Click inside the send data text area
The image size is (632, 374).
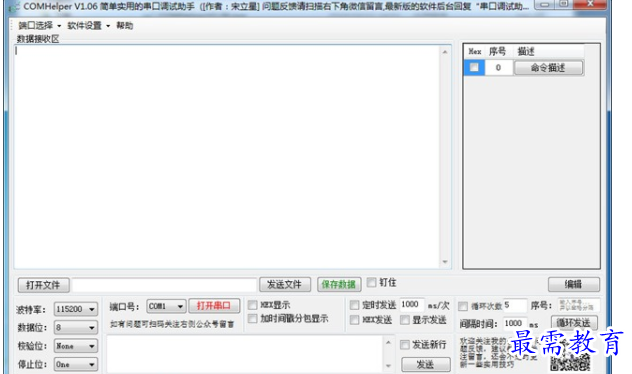[x=244, y=355]
